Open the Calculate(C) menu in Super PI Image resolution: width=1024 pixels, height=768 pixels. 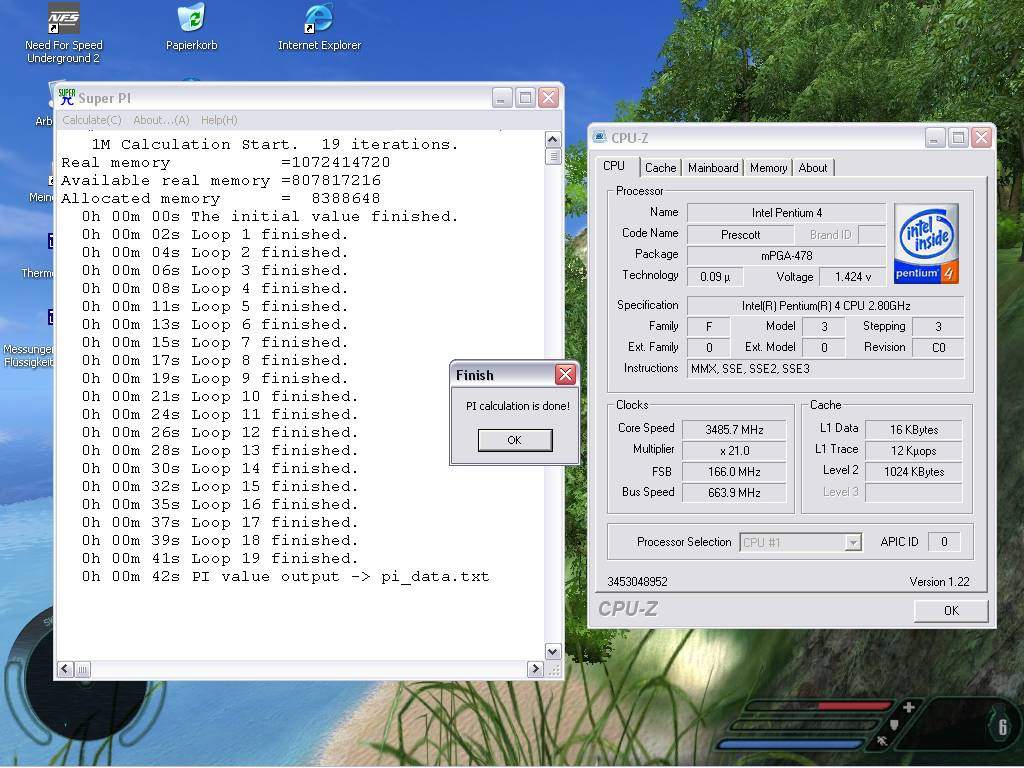[x=91, y=120]
